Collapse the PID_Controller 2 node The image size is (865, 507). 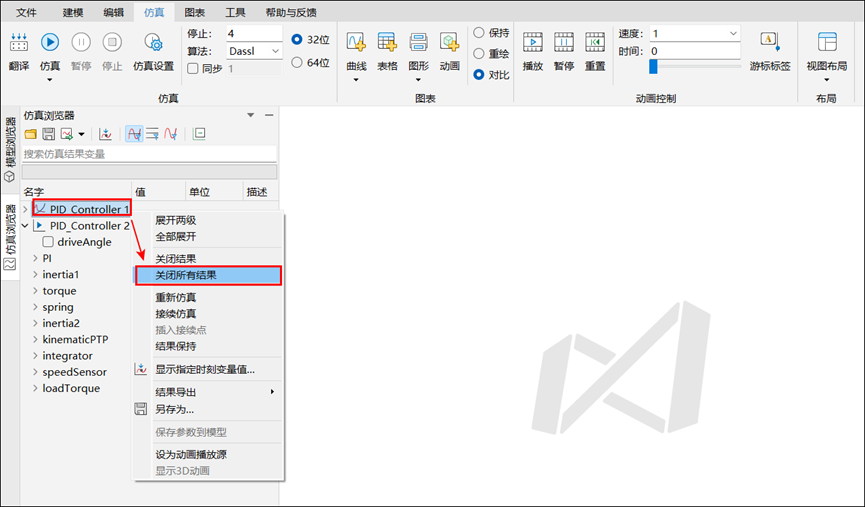tap(25, 226)
